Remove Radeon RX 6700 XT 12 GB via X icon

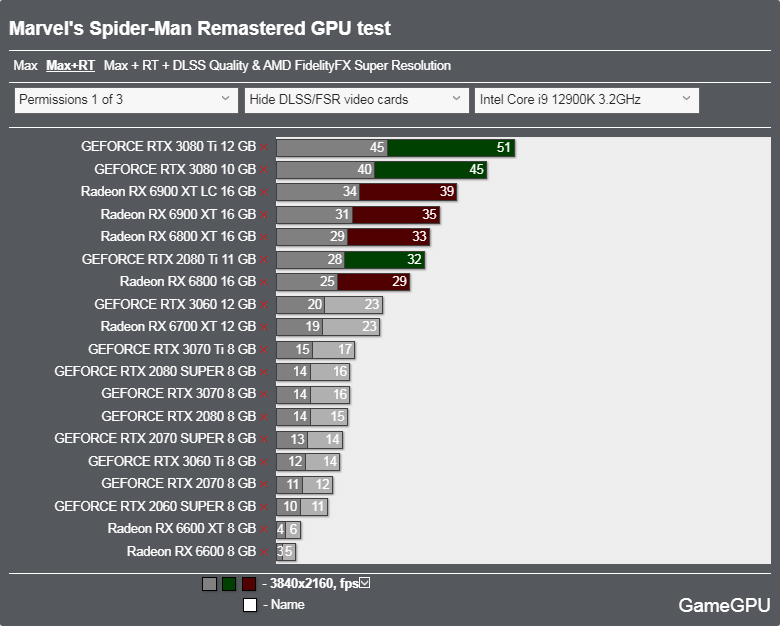[x=264, y=327]
